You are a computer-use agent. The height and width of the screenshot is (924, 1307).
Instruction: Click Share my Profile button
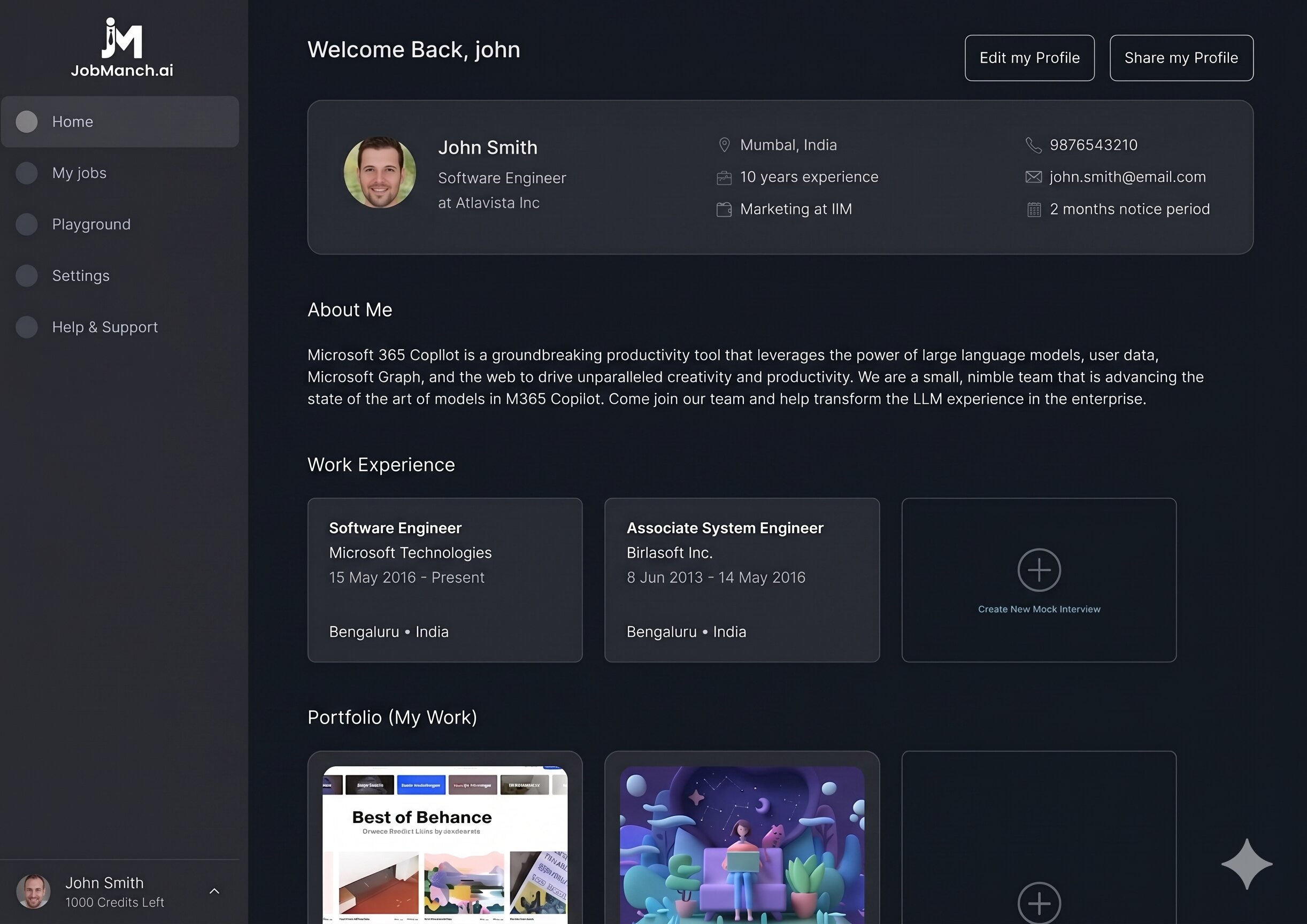point(1181,58)
